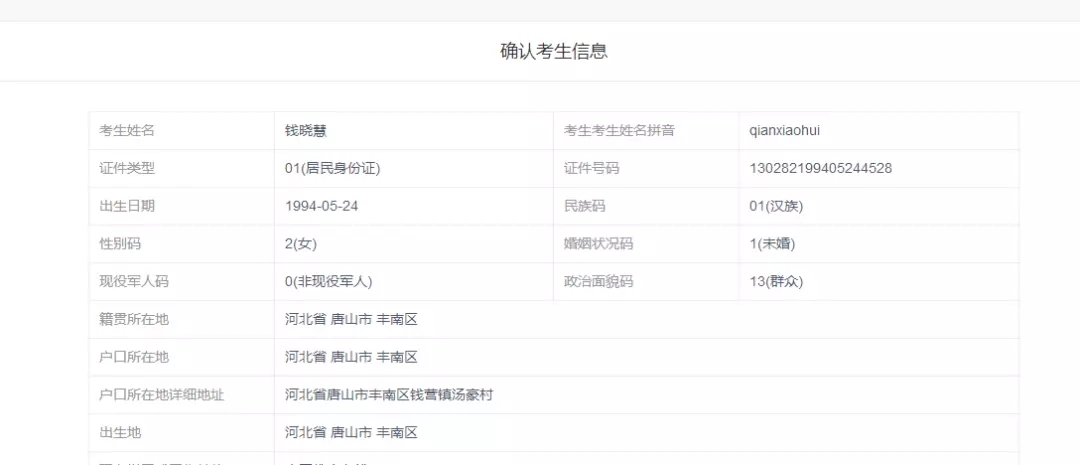Screen dimensions: 1080x465
Task: Click the value 0(非现役军人)
Action: [329, 282]
